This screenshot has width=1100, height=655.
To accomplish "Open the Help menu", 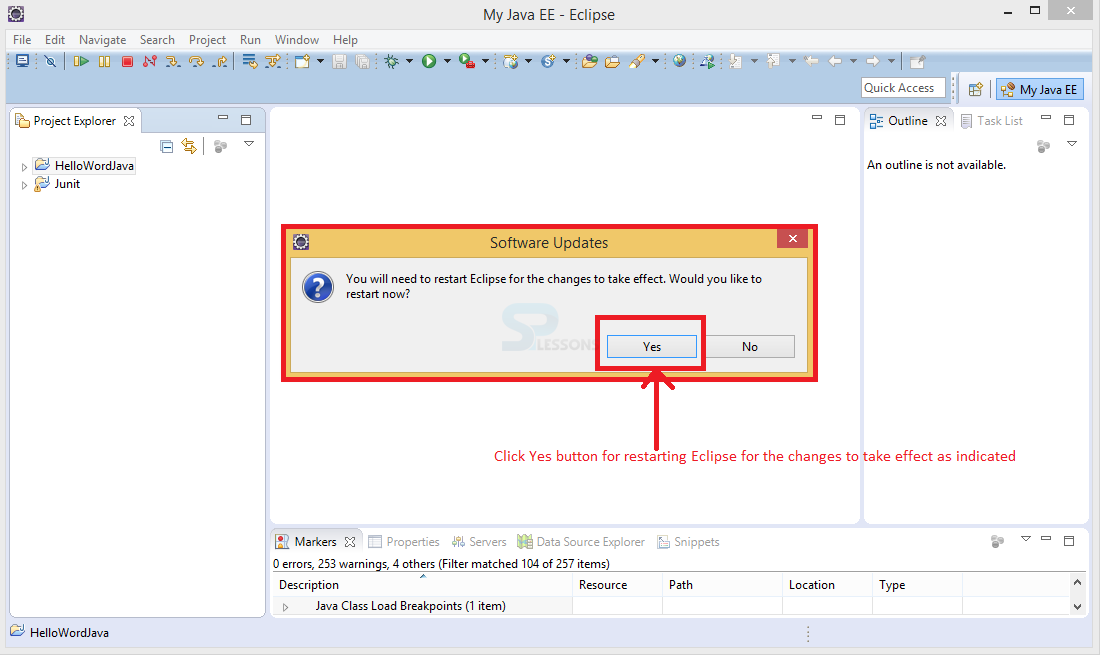I will click(345, 40).
